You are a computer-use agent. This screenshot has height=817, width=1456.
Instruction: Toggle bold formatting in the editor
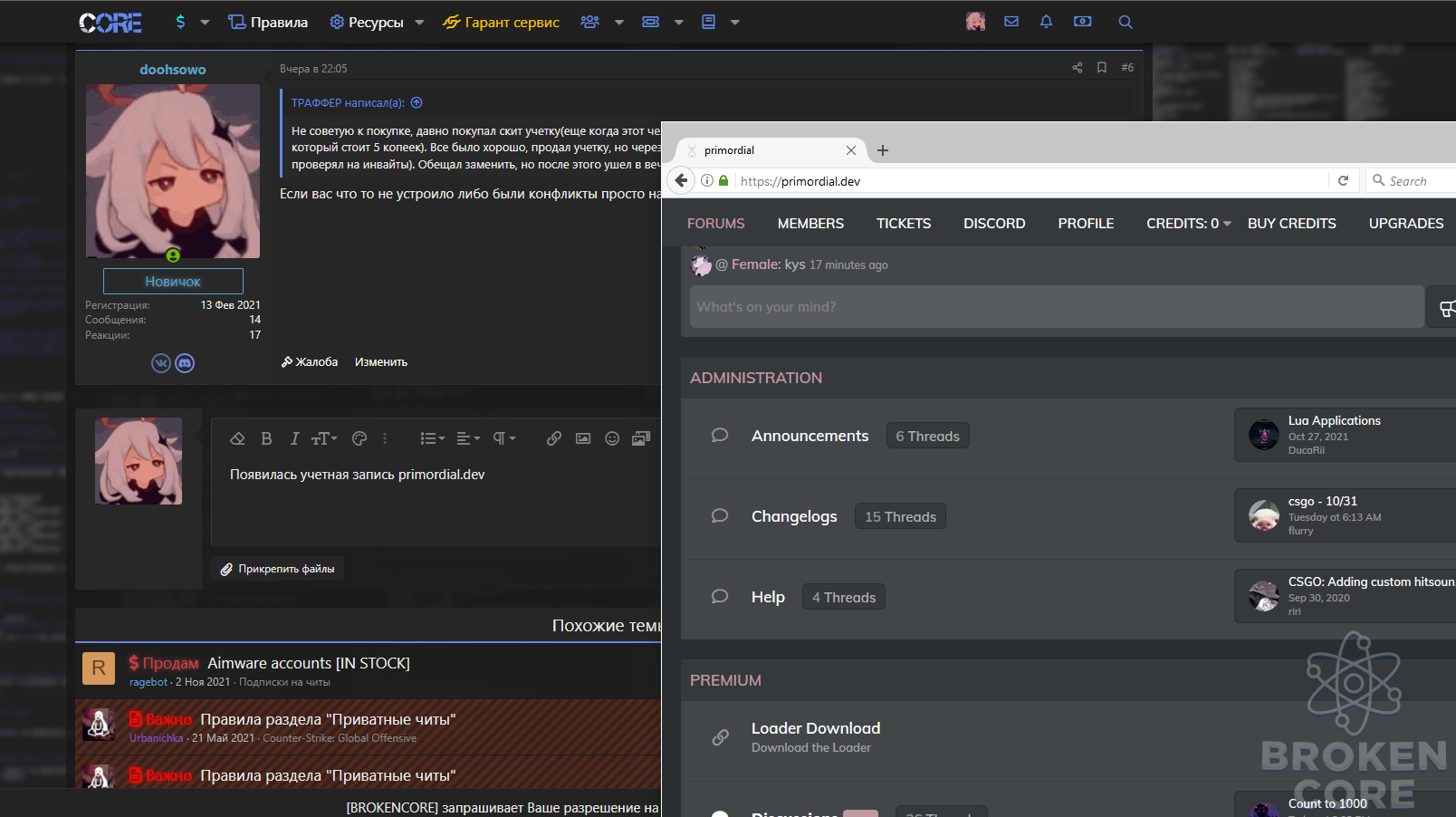[x=266, y=438]
